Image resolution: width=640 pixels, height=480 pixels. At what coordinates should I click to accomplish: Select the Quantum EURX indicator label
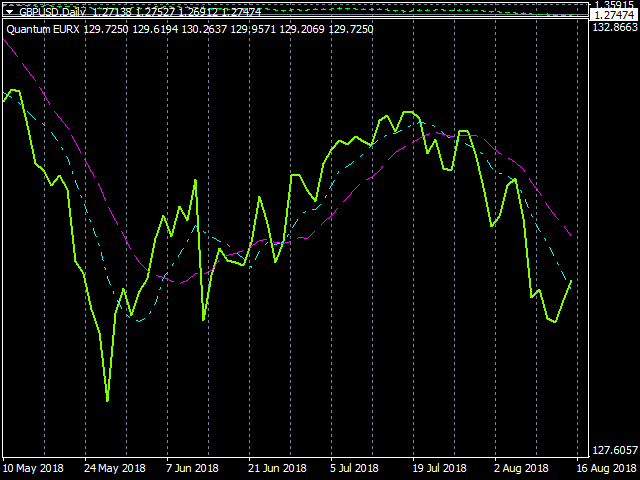coord(43,29)
